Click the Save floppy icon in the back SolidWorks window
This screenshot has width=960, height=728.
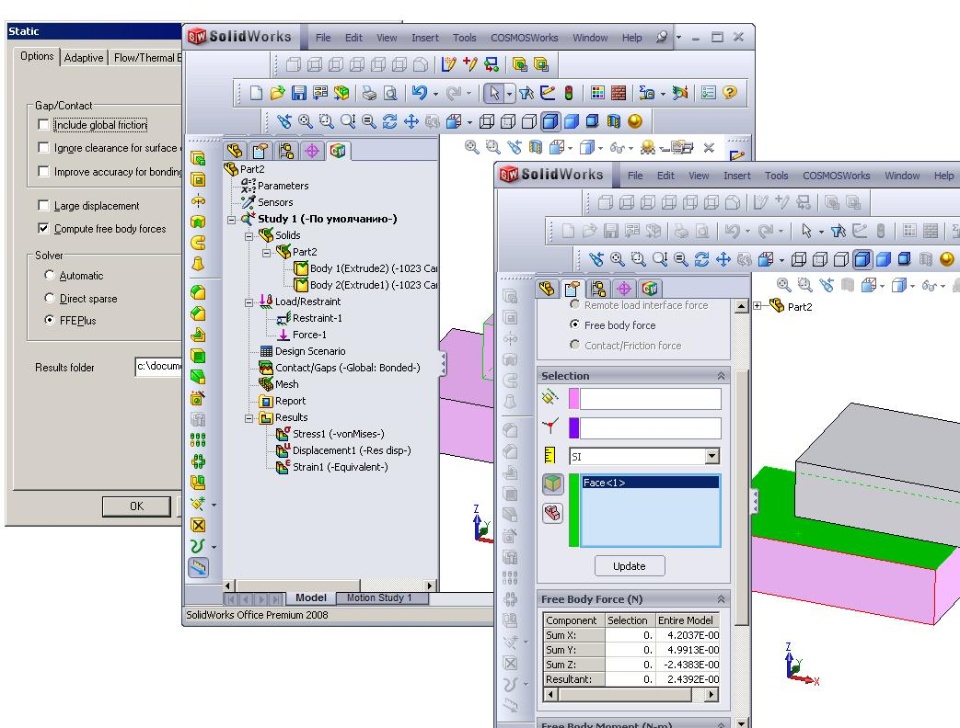pos(299,92)
